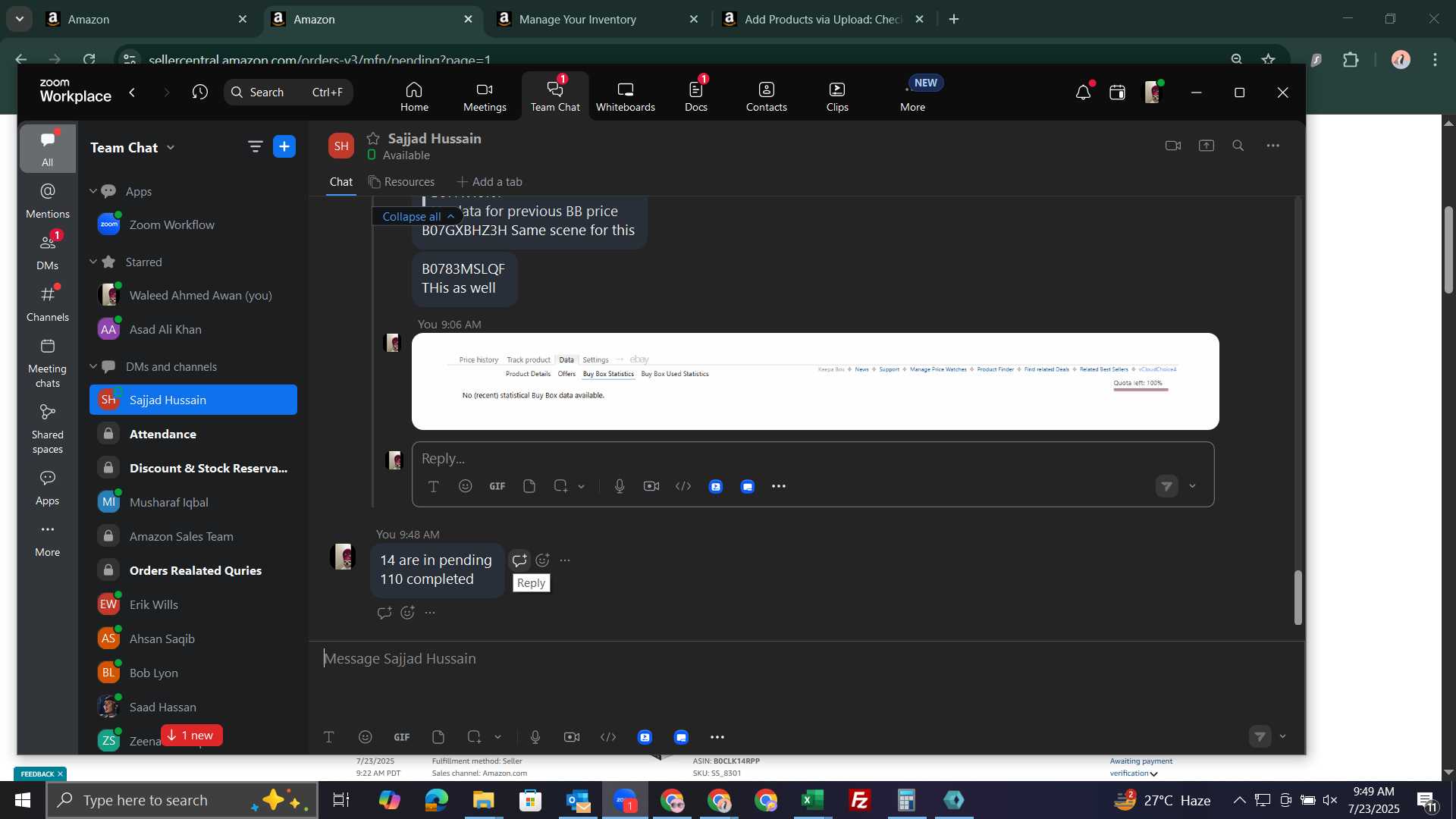This screenshot has height=819, width=1456.
Task: Search within this chat
Action: click(1238, 146)
